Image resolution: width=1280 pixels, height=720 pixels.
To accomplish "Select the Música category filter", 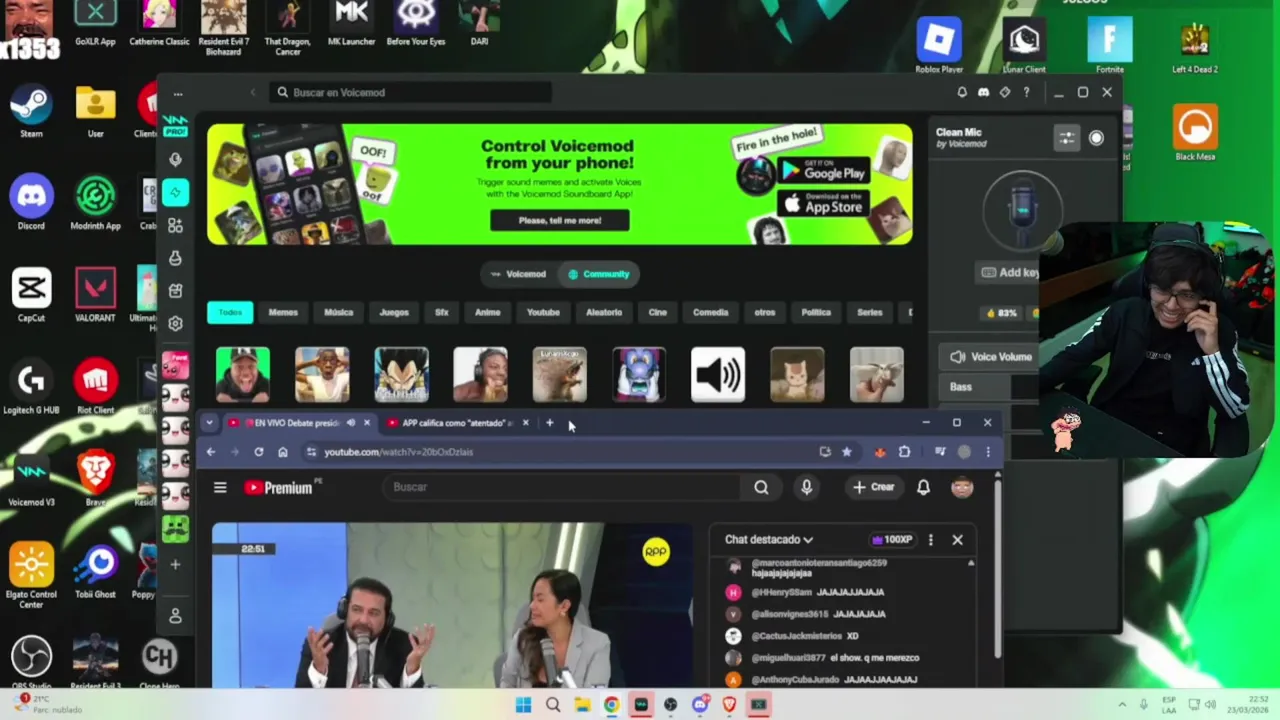I will [338, 313].
